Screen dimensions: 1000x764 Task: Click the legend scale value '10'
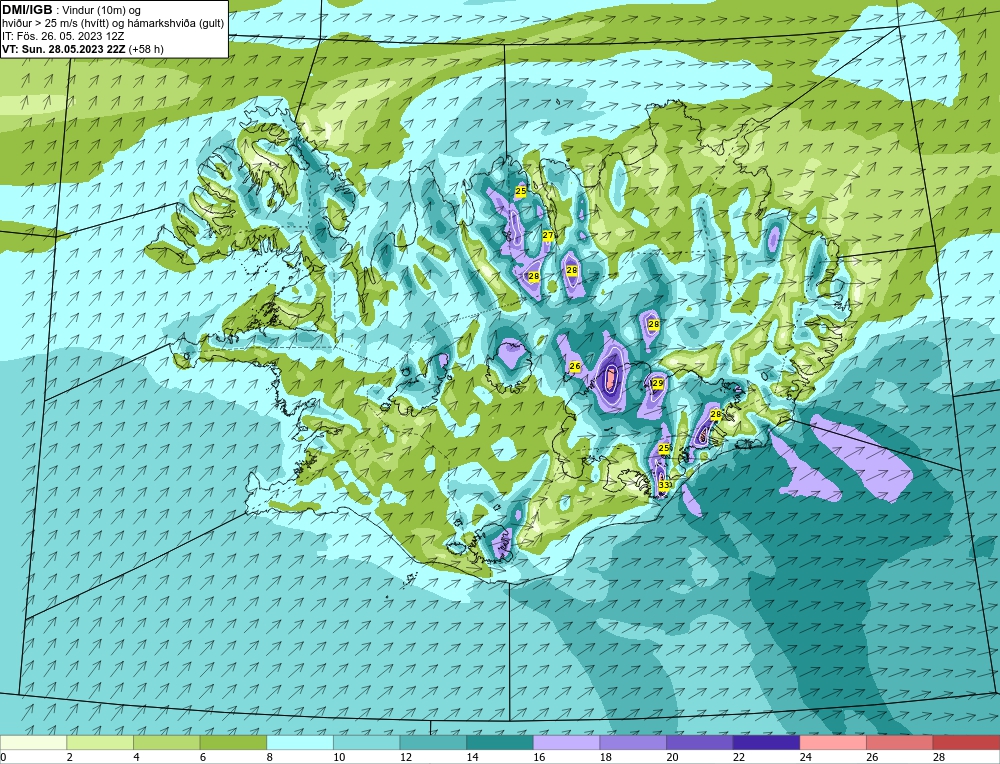tap(339, 757)
